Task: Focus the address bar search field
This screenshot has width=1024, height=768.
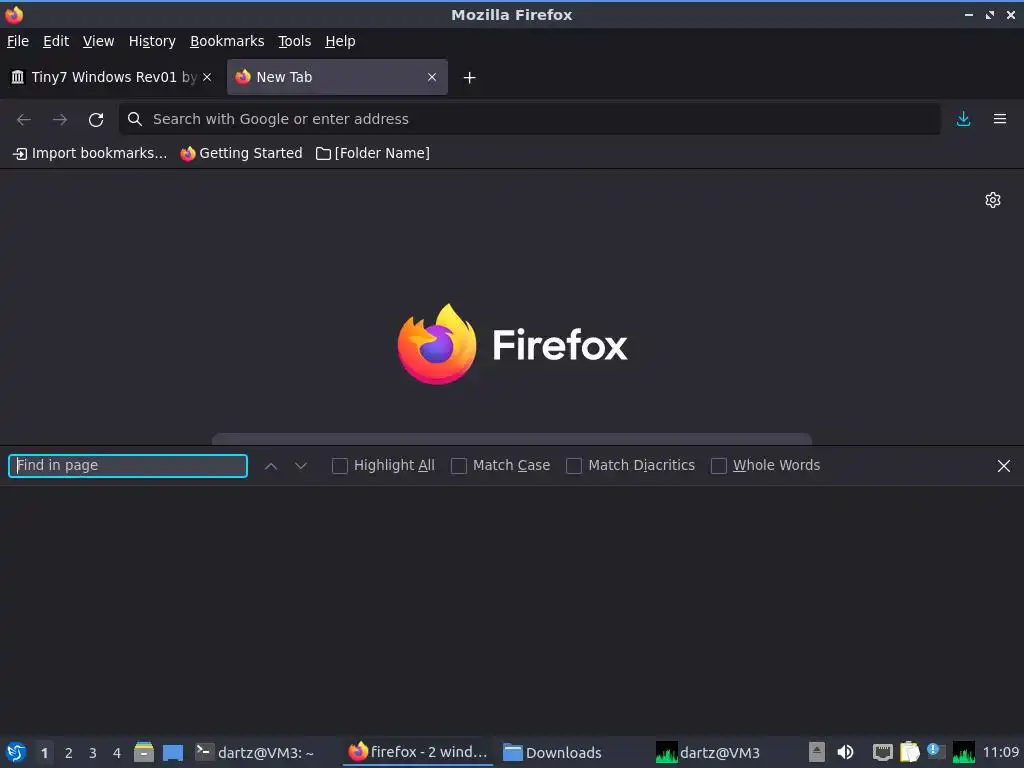Action: [x=529, y=119]
